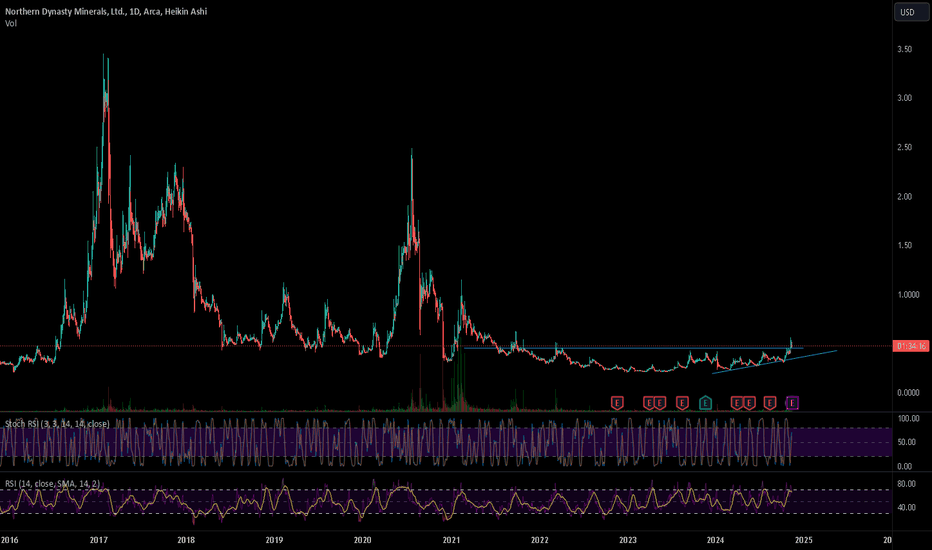Click the 2017 time axis label
Viewport: 932px width, 550px height.
coord(99,540)
